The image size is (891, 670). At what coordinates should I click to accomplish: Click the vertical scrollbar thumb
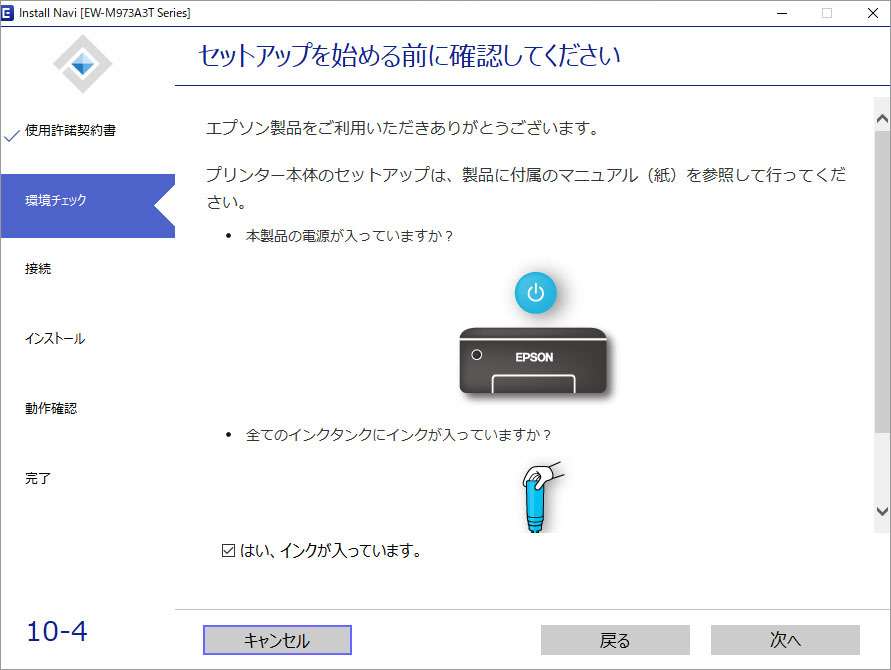881,280
